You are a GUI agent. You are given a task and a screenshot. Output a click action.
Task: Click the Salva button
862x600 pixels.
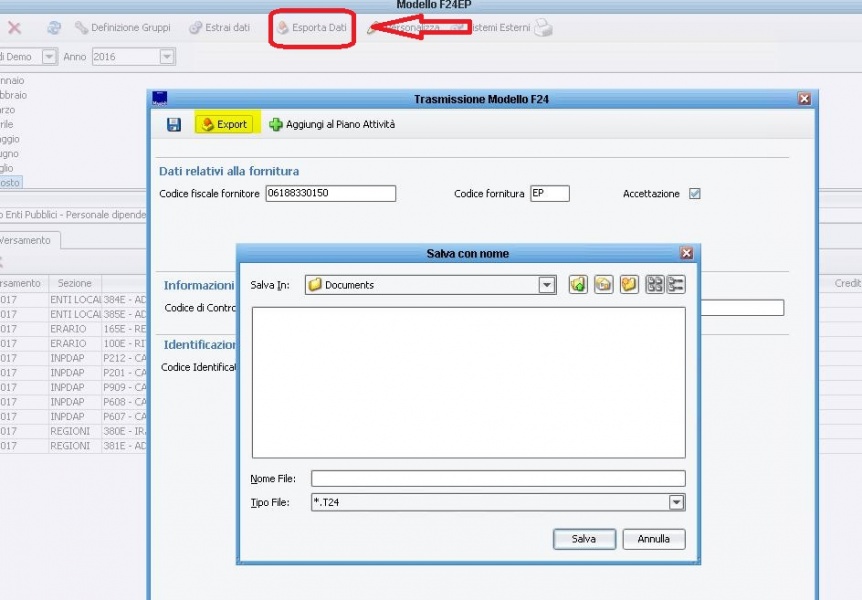tap(584, 539)
